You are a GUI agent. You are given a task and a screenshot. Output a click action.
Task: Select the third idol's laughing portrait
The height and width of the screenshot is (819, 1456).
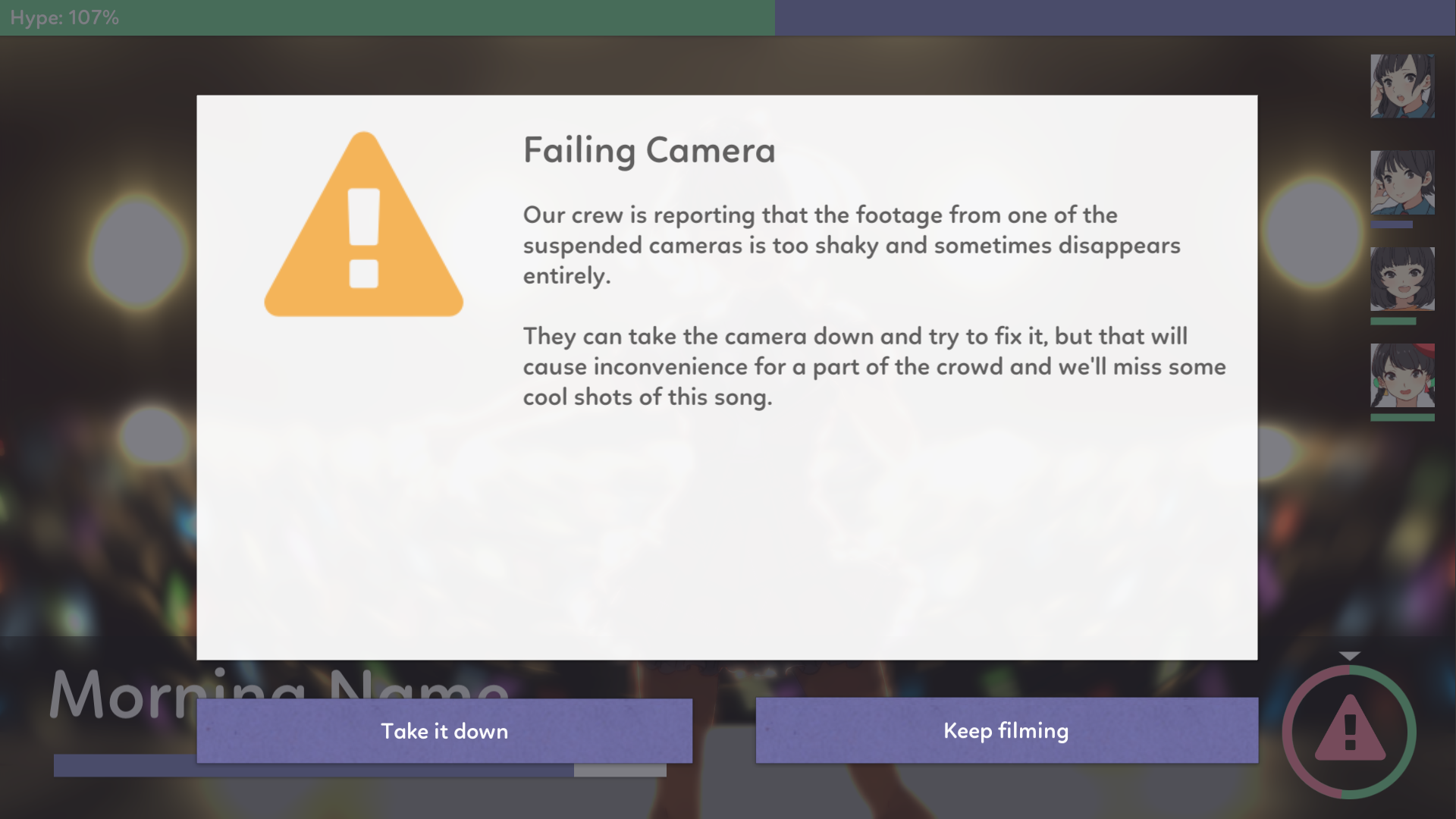[1402, 278]
